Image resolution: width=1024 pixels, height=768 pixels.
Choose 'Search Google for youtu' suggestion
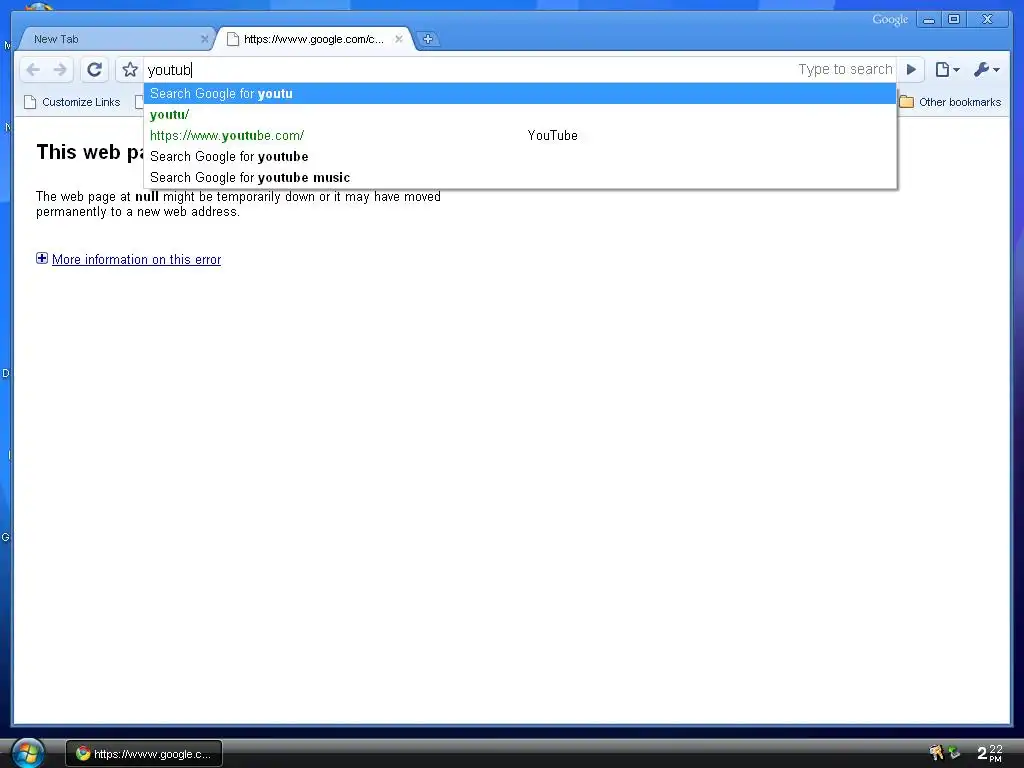(520, 93)
